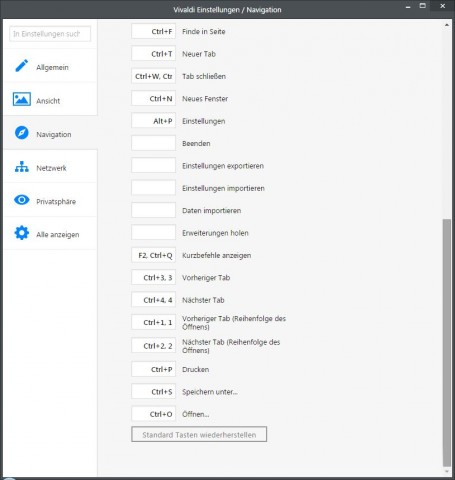Click the scrollbar down arrow
Image resolution: width=455 pixels, height=480 pixels.
(x=446, y=472)
